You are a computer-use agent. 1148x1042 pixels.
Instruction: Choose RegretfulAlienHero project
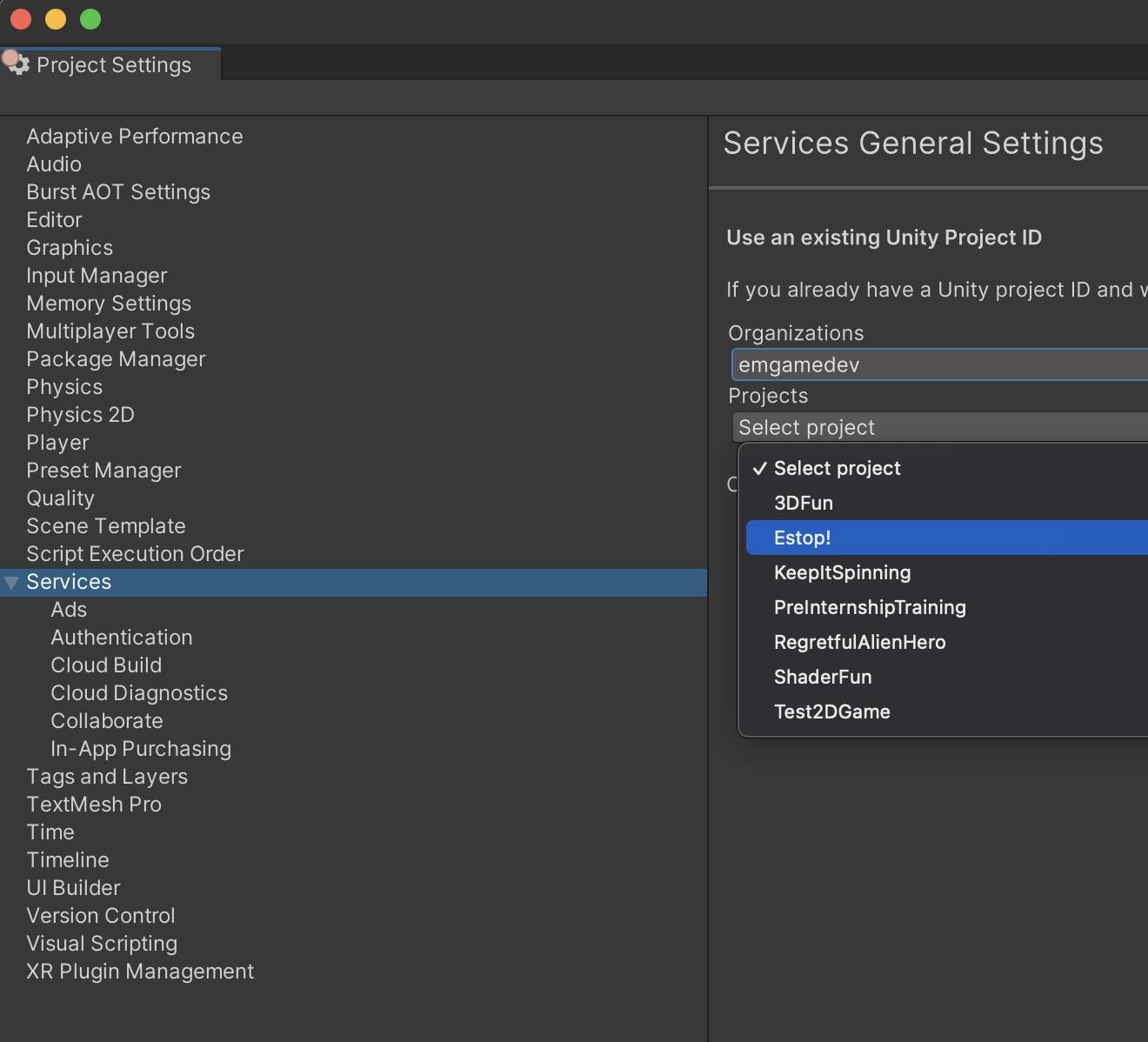click(x=947, y=642)
